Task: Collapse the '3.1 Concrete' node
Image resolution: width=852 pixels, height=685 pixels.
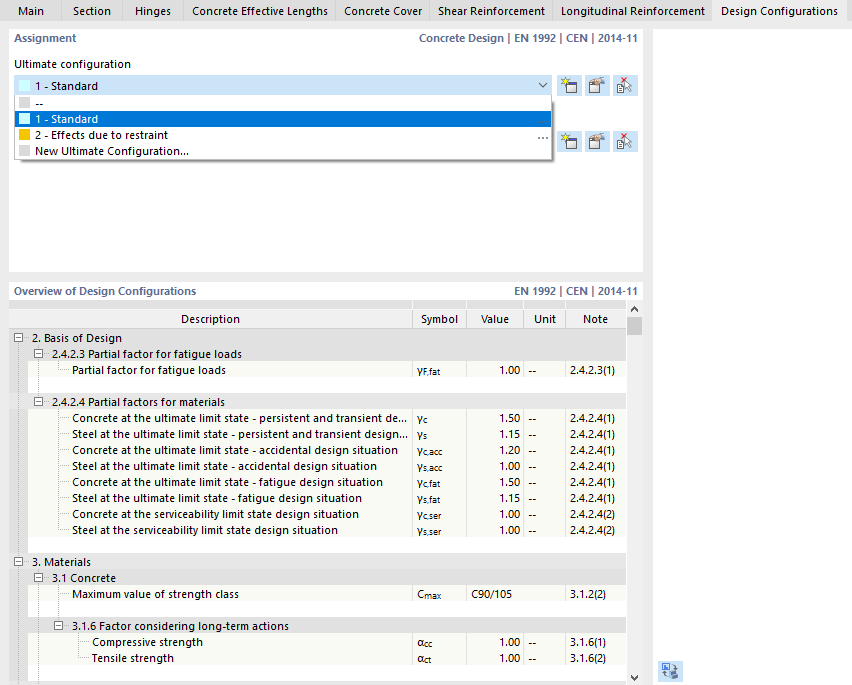Action: [39, 578]
